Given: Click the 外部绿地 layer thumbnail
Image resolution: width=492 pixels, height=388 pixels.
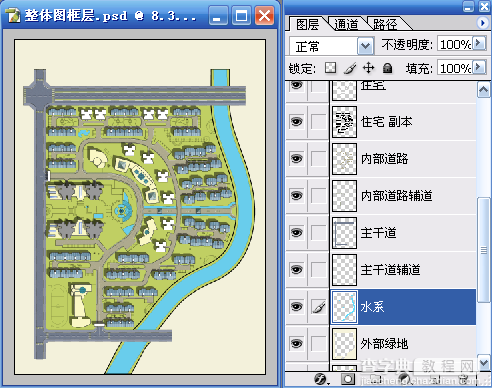Looking at the screenshot, I should [x=344, y=344].
